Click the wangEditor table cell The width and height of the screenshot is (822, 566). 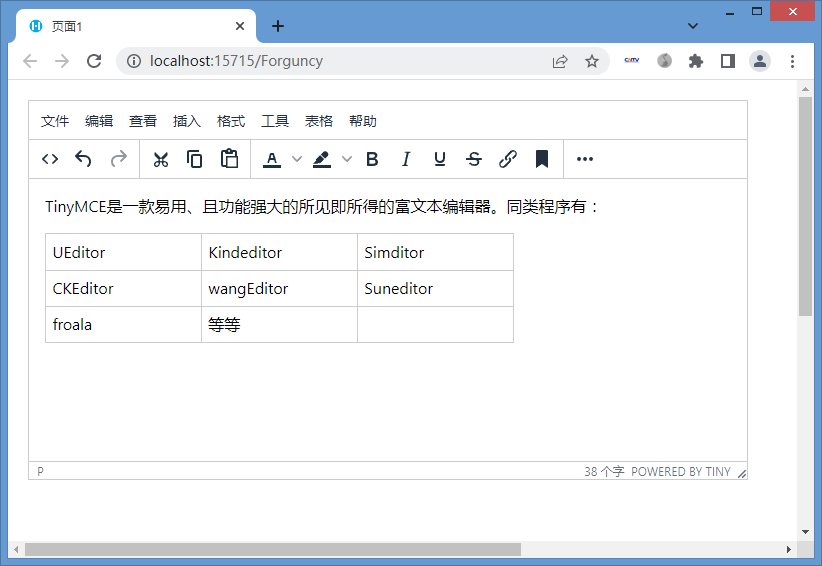279,289
